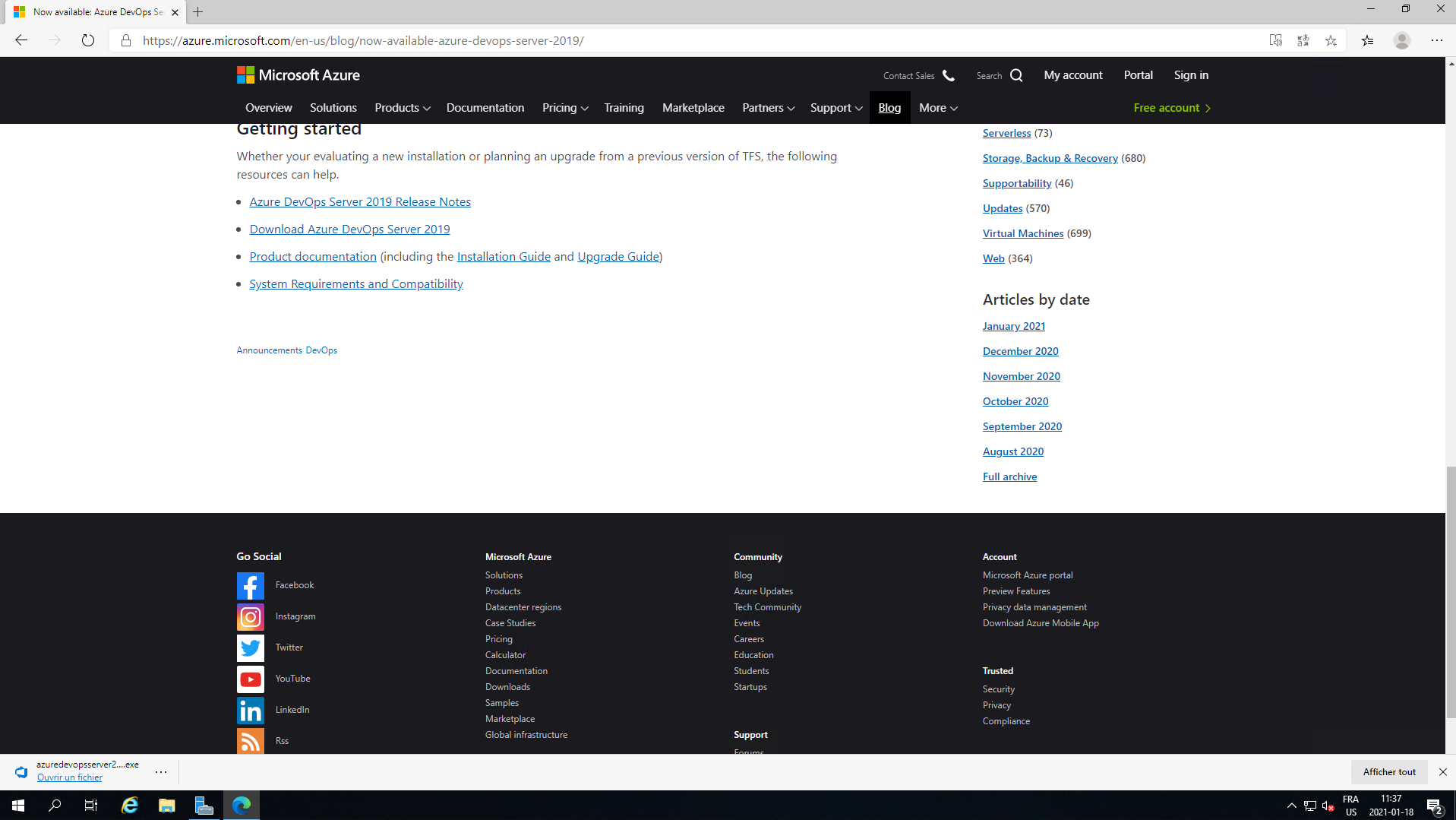Open the YouTube icon link
Image resolution: width=1456 pixels, height=820 pixels.
[250, 679]
